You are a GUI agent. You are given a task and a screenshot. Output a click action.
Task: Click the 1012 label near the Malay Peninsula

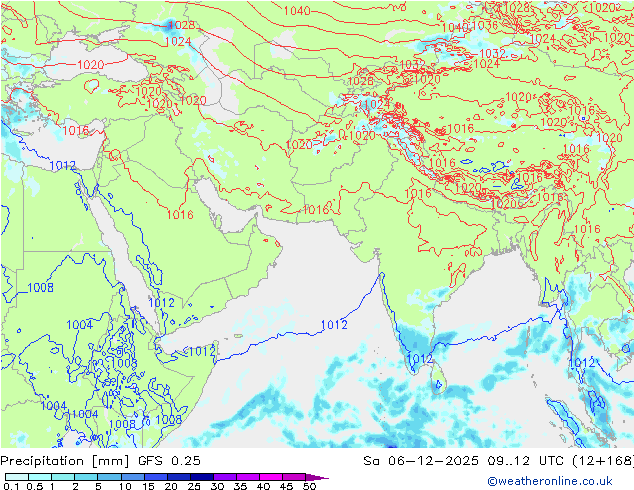582,362
